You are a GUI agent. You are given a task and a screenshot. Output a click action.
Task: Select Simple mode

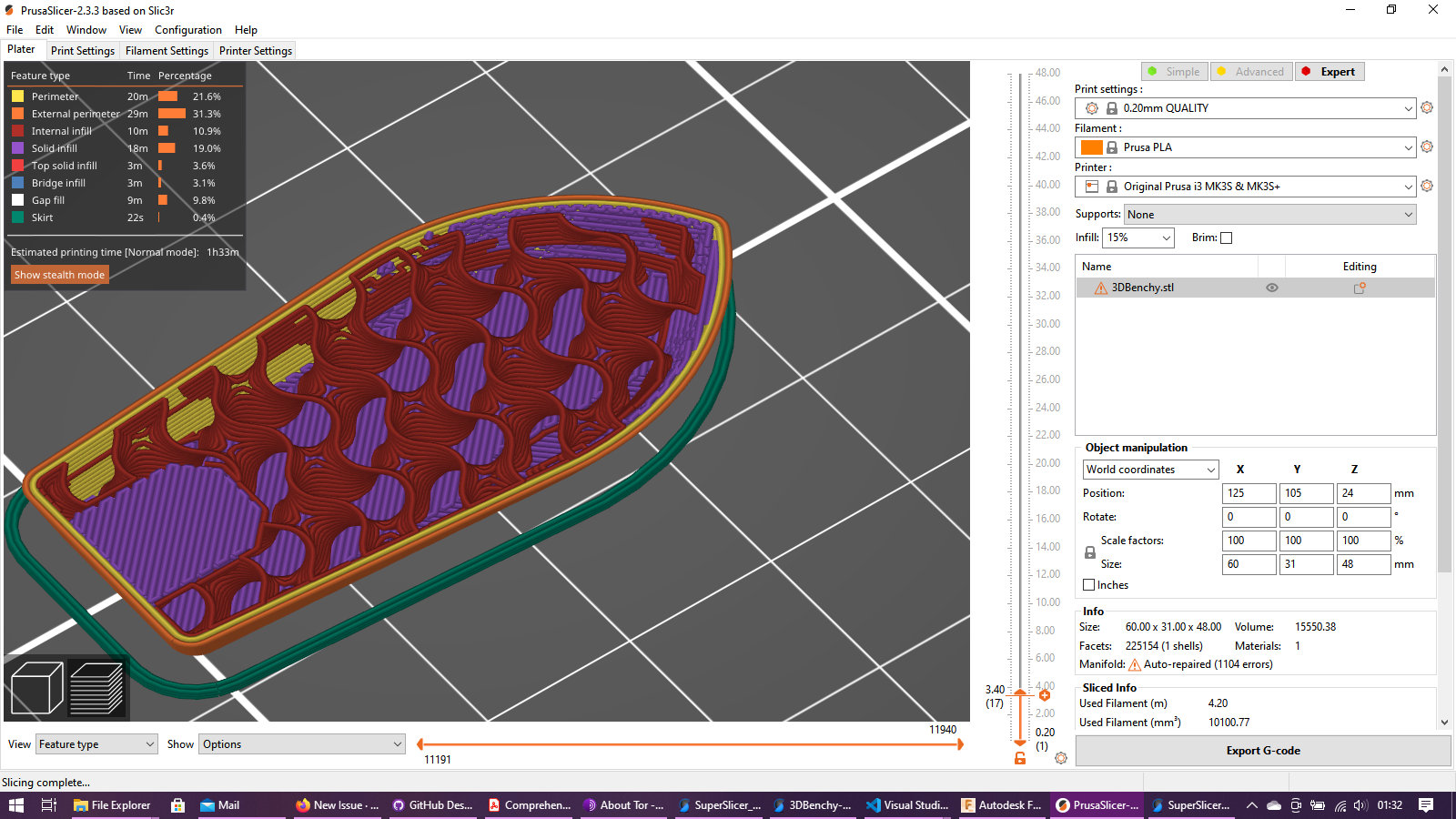[x=1174, y=72]
